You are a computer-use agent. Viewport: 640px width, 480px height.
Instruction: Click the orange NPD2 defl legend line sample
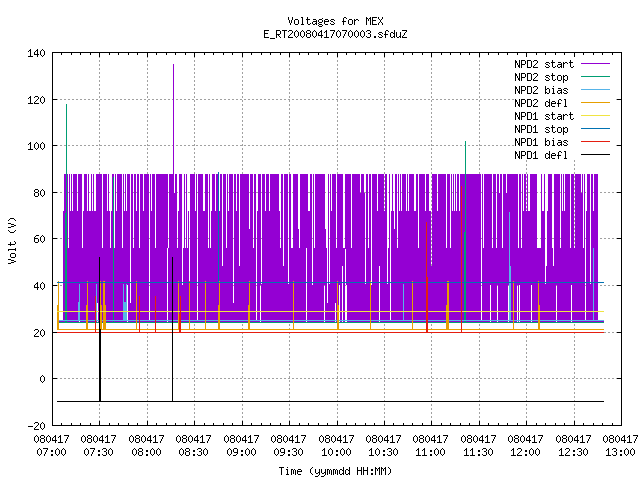click(x=595, y=103)
